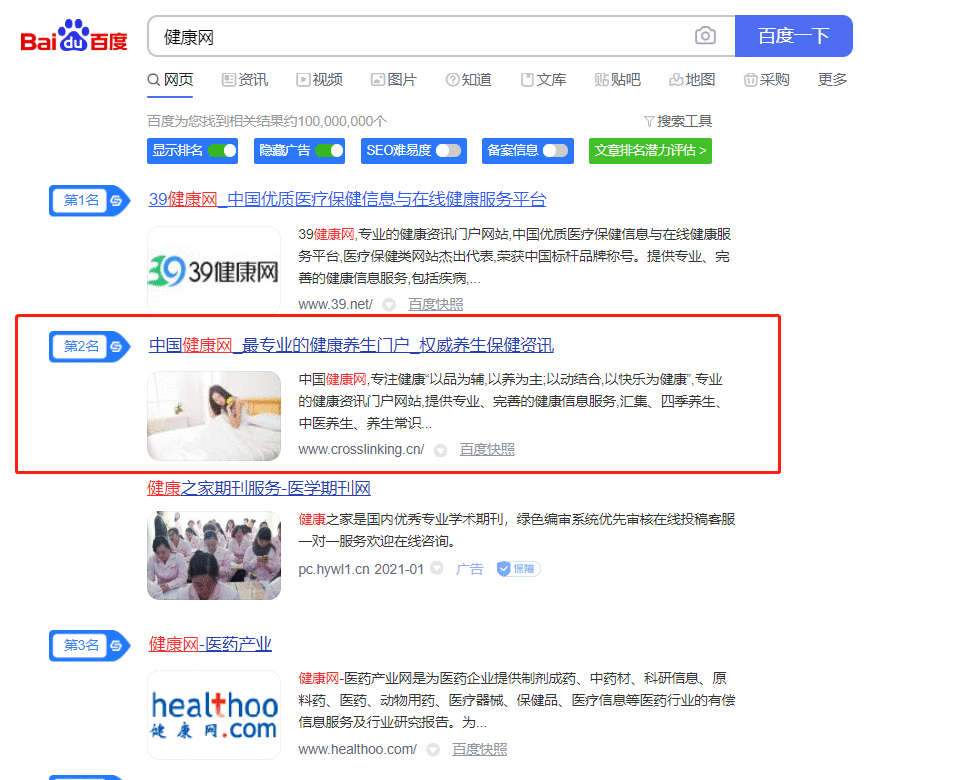The height and width of the screenshot is (780, 963).
Task: Toggle the SEO难易度 switch
Action: click(x=448, y=150)
